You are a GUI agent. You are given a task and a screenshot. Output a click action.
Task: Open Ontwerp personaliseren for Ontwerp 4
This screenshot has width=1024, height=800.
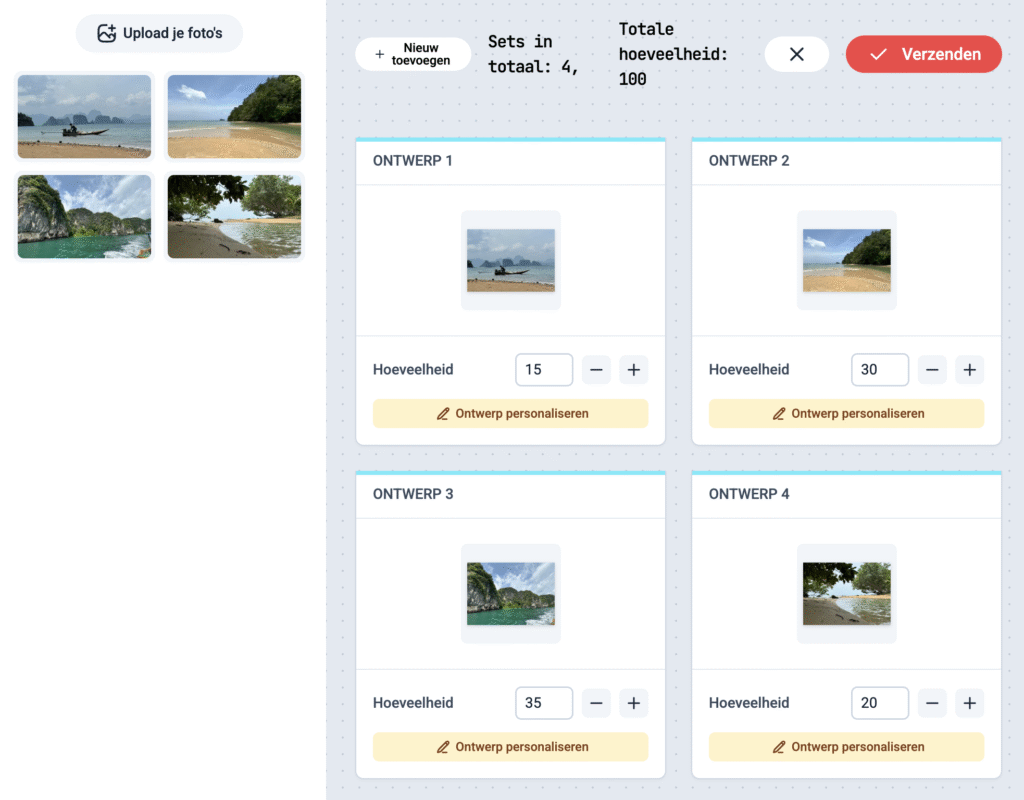point(846,747)
